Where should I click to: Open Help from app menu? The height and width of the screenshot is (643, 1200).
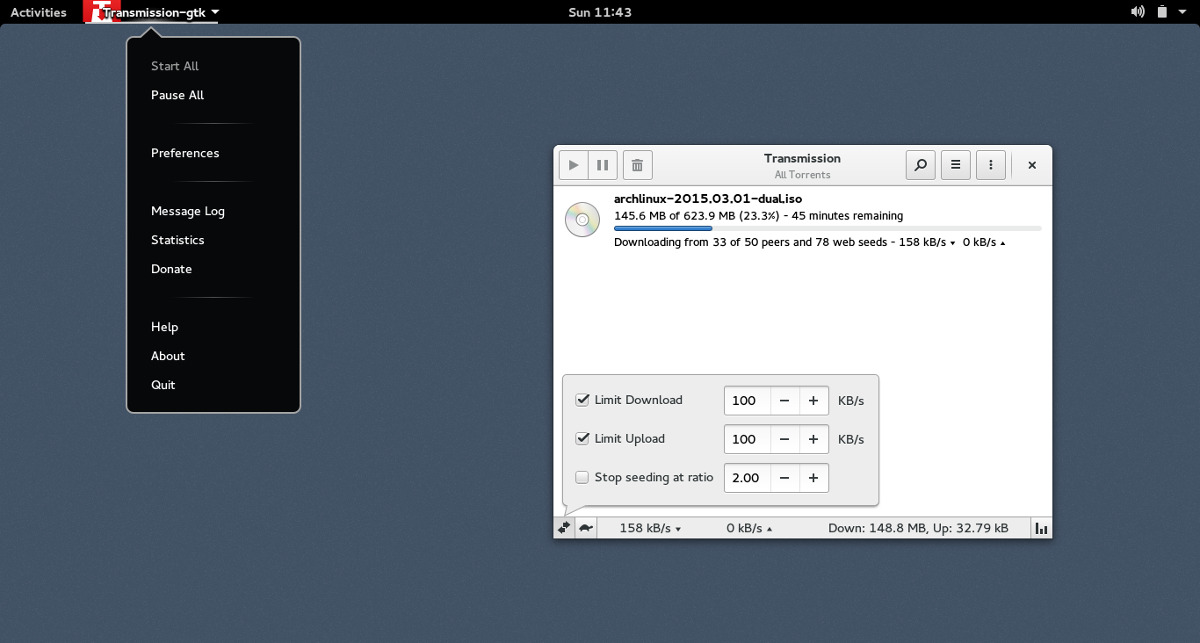pos(164,327)
